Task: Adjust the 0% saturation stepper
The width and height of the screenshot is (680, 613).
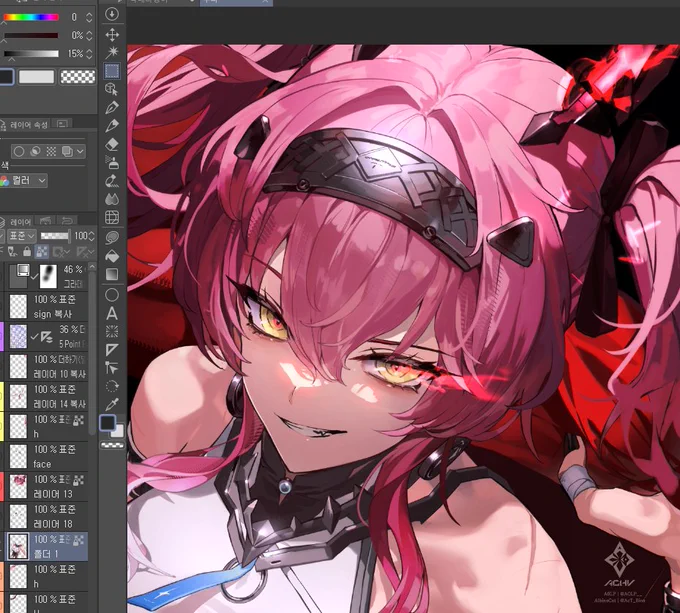Action: click(89, 35)
